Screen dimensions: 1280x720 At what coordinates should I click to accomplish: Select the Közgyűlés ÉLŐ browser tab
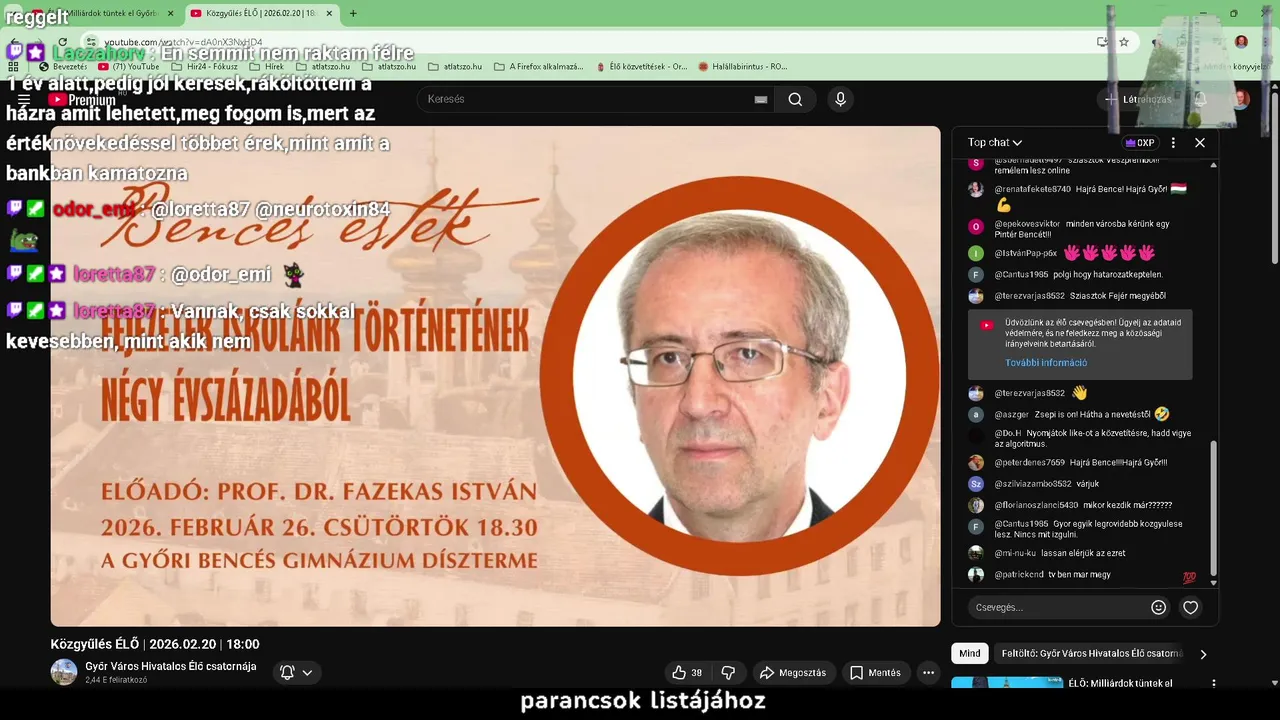tap(262, 13)
